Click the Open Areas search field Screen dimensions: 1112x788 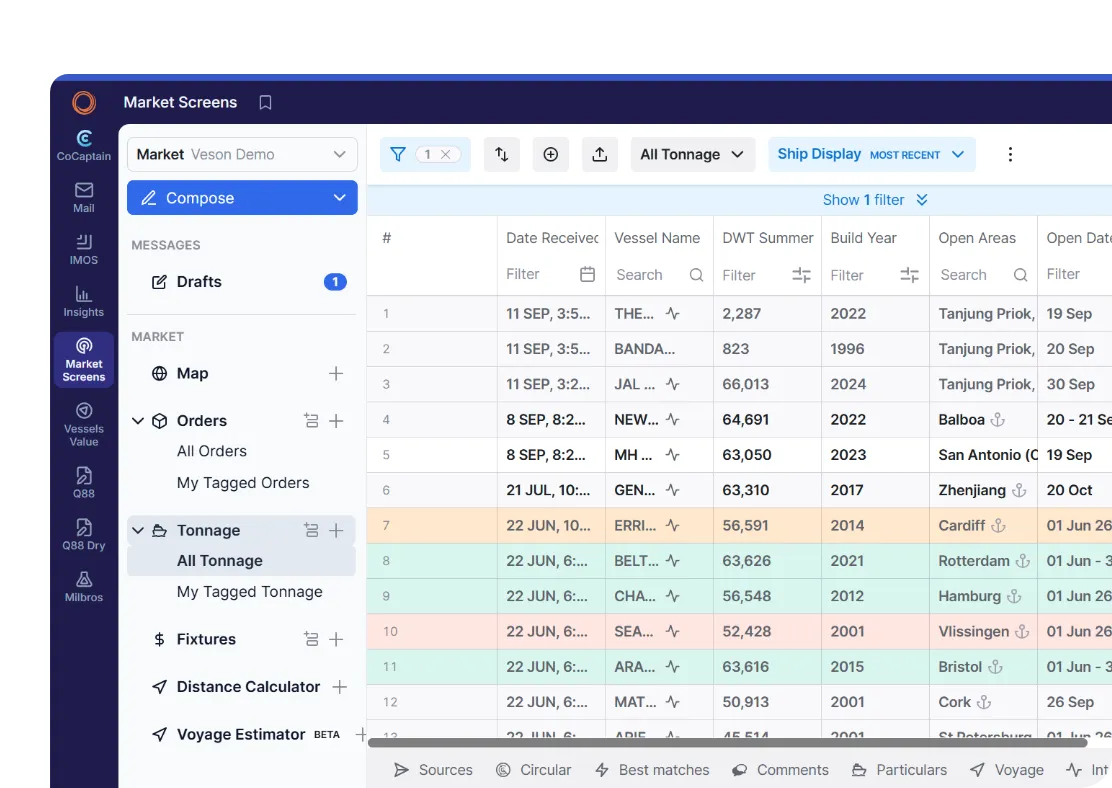tap(983, 274)
